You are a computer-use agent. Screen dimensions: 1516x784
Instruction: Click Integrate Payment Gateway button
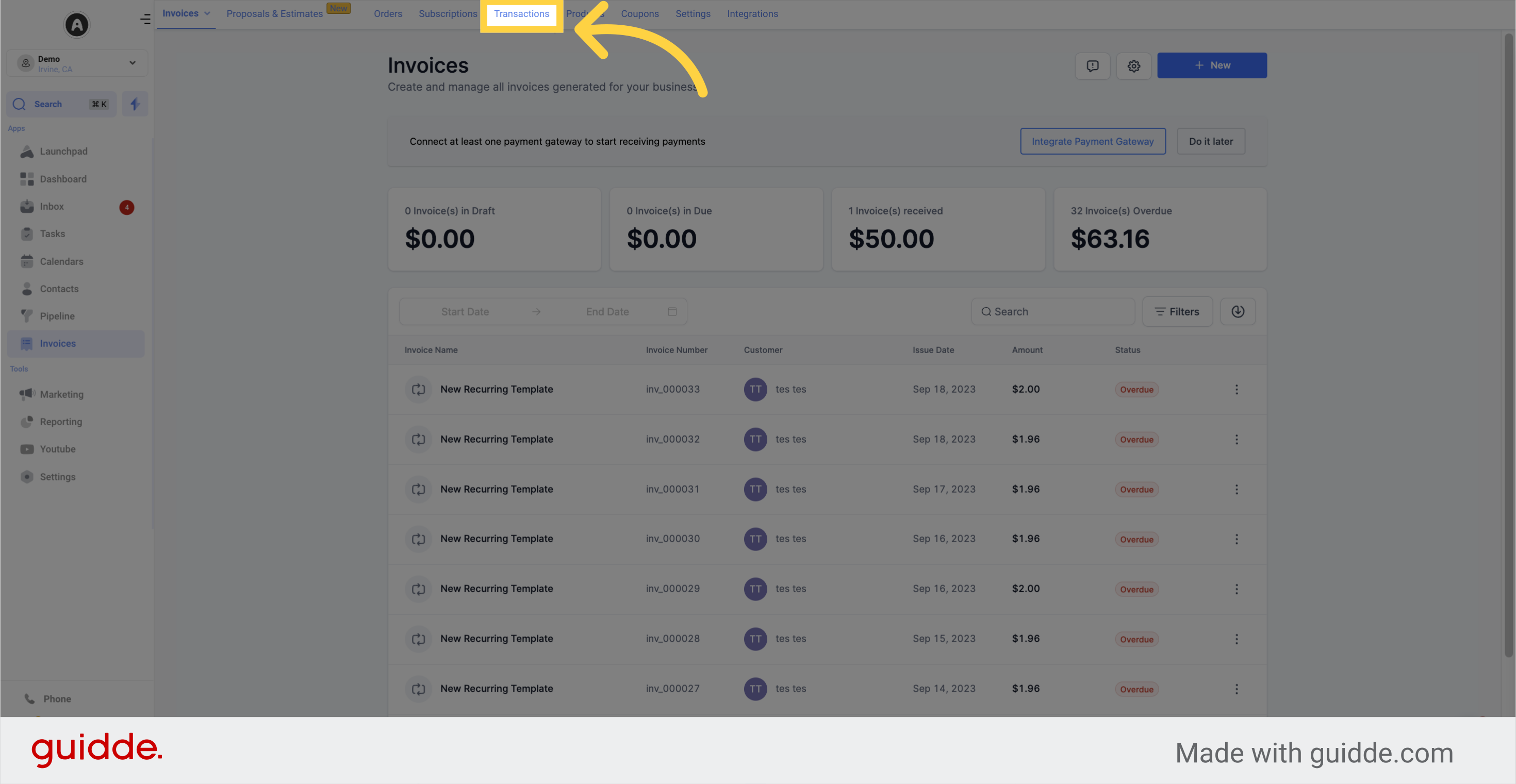(1092, 141)
